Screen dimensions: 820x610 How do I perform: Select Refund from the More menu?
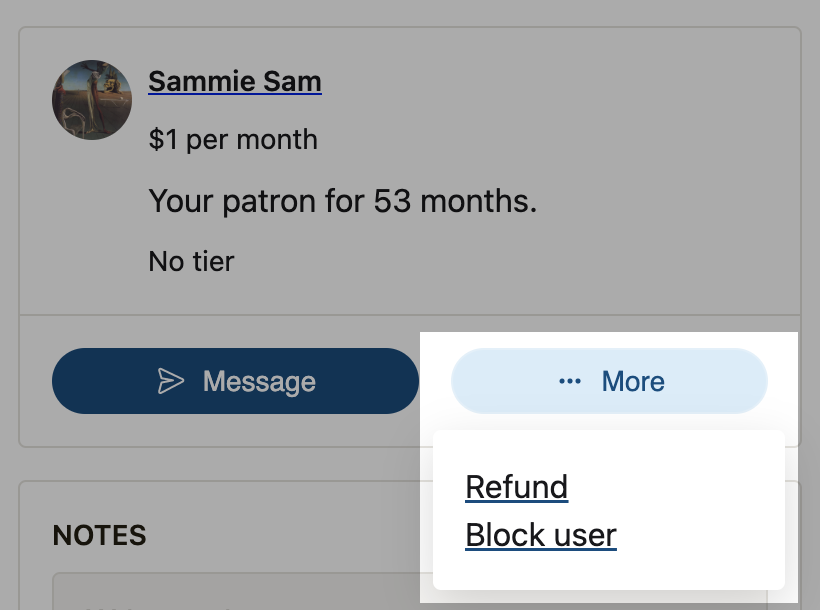point(517,487)
